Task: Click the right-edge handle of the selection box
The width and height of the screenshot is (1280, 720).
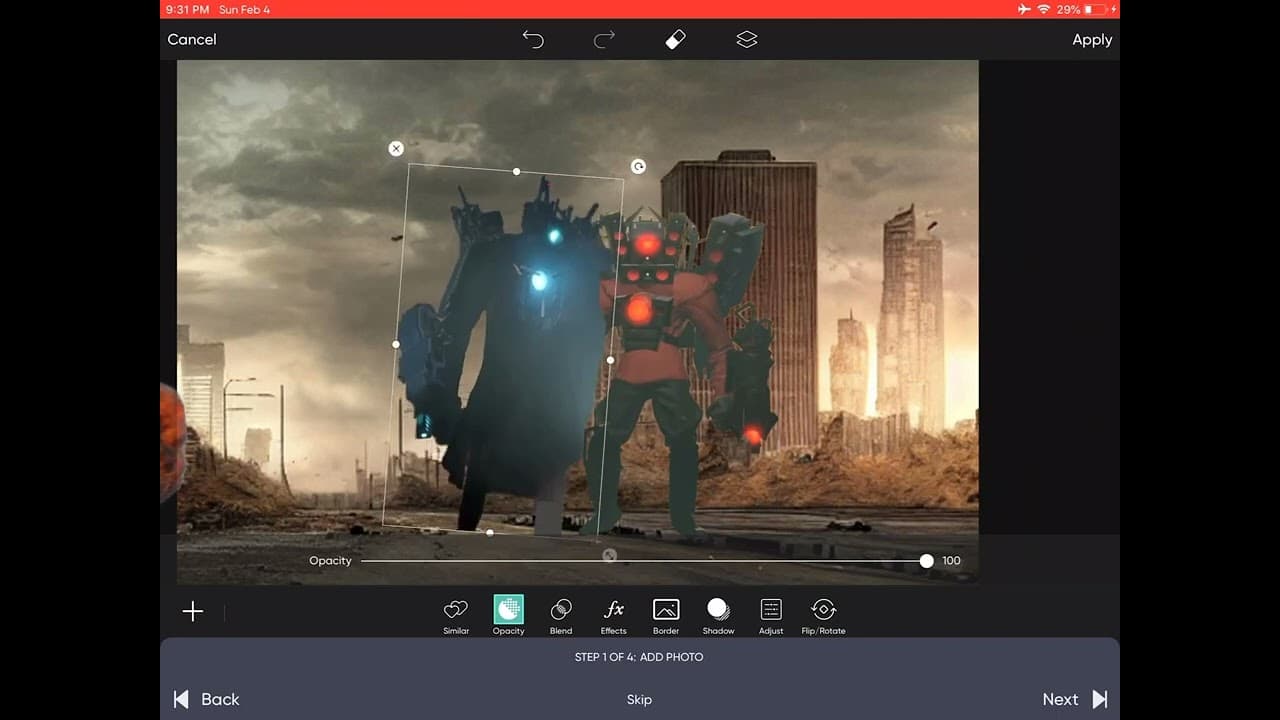Action: (x=610, y=360)
